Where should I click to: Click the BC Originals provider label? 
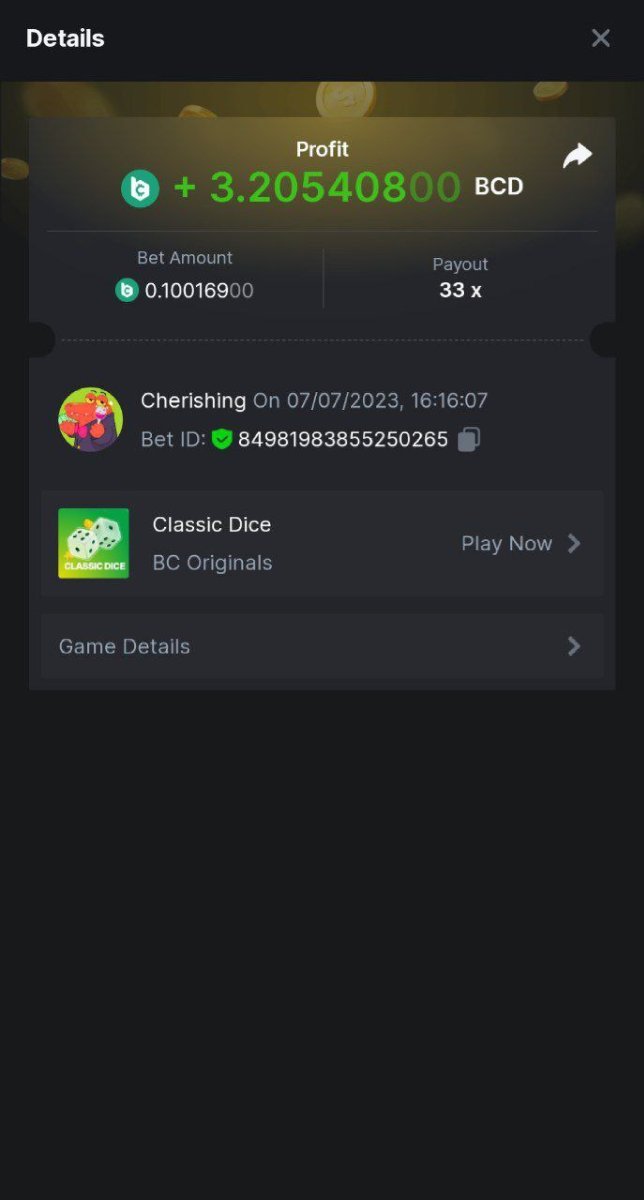[212, 563]
